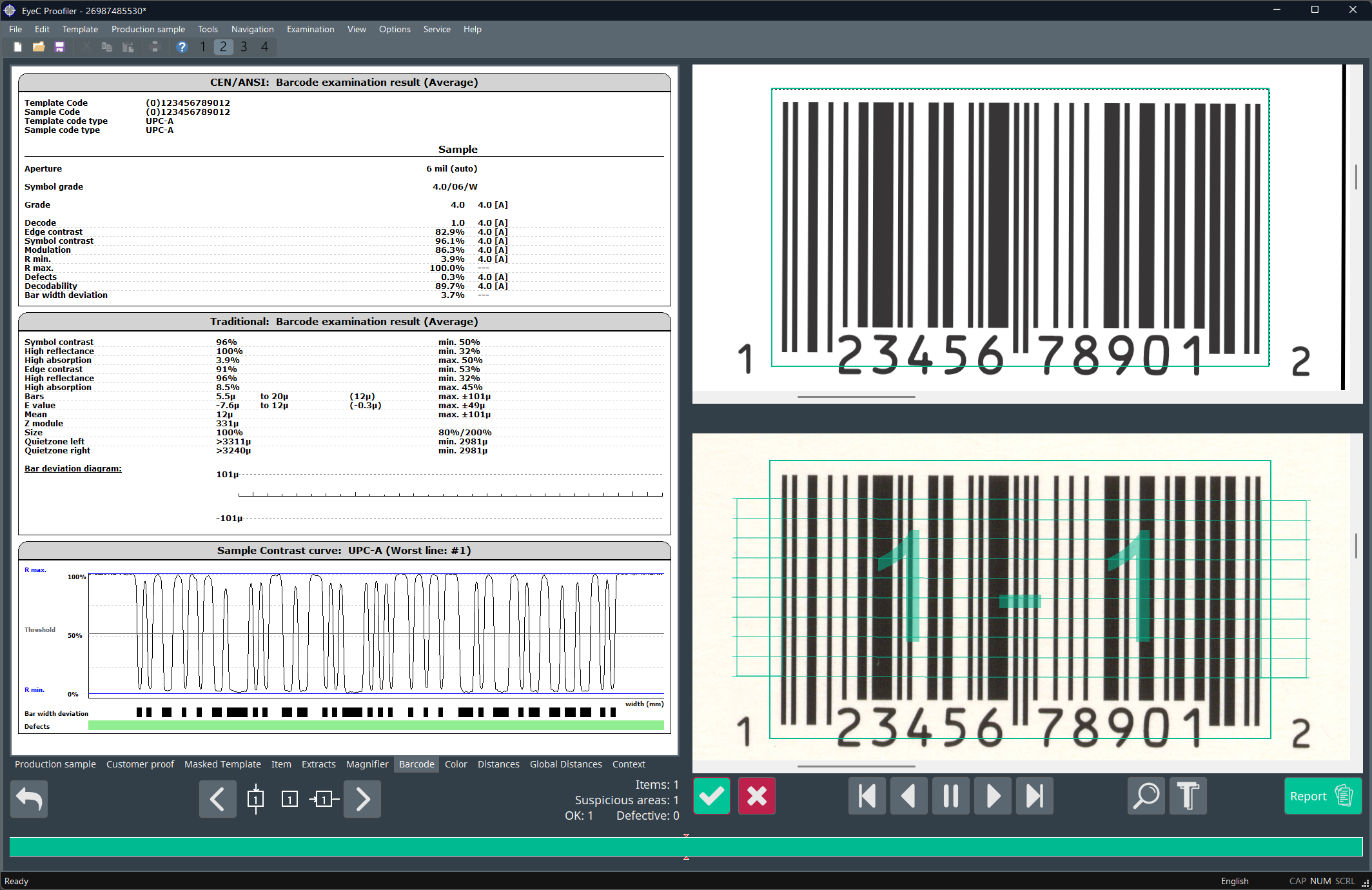Save using the floppy disk icon
Image resolution: width=1372 pixels, height=890 pixels.
[x=60, y=47]
